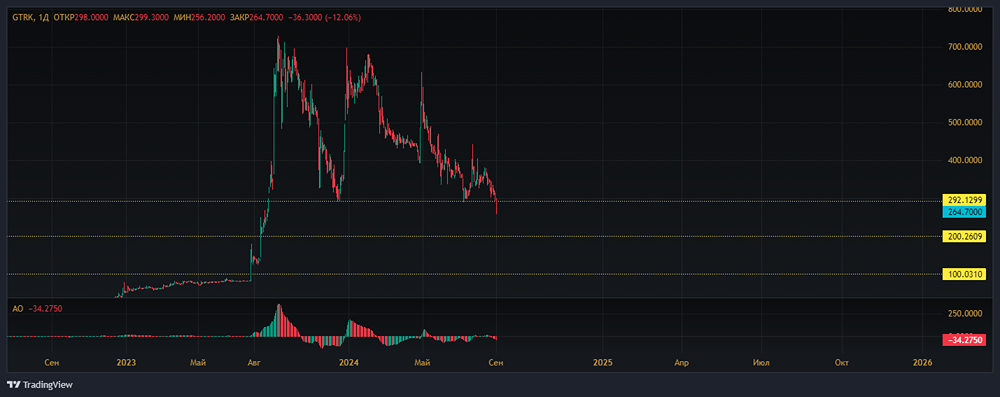Viewport: 1000px width, 397px height.
Task: Click the change value −36.3000 (−12.06%)
Action: click(325, 18)
